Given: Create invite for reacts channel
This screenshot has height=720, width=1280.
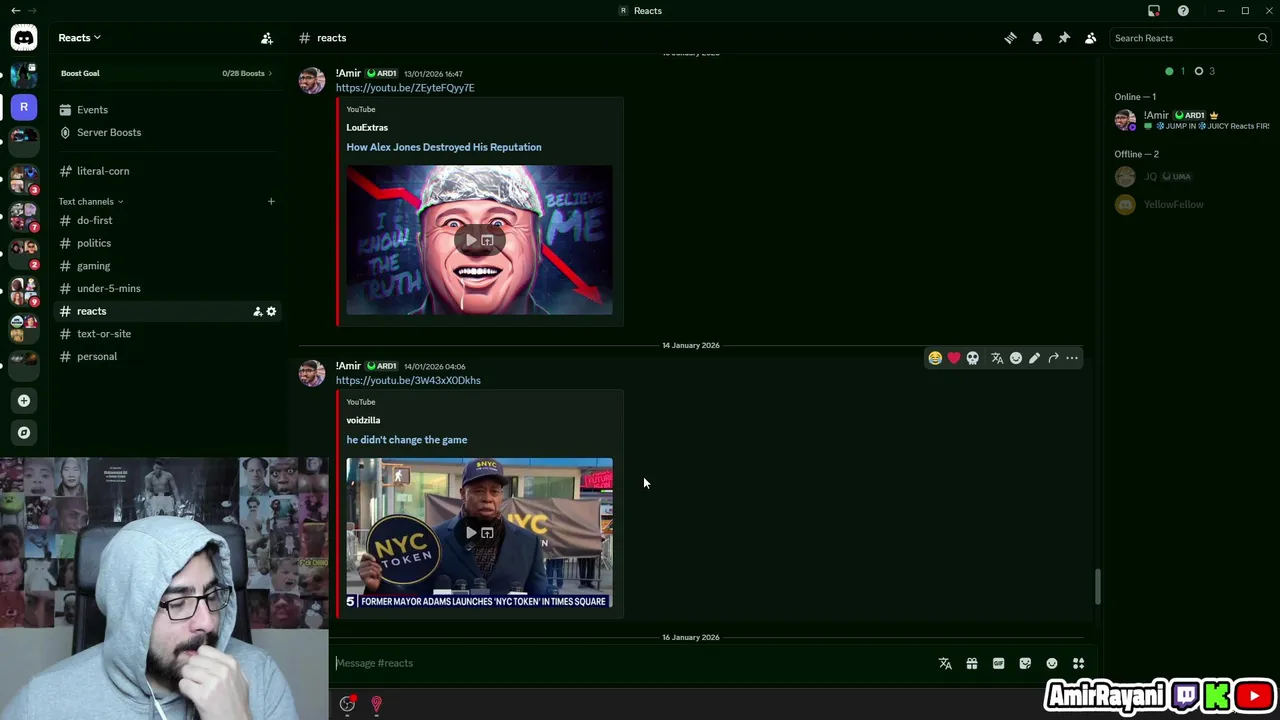Looking at the screenshot, I should coord(257,311).
